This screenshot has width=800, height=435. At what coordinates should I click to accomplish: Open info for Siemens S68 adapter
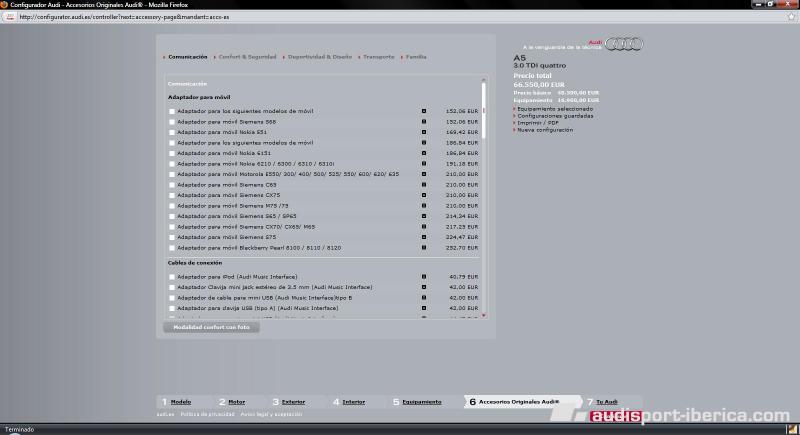(423, 121)
